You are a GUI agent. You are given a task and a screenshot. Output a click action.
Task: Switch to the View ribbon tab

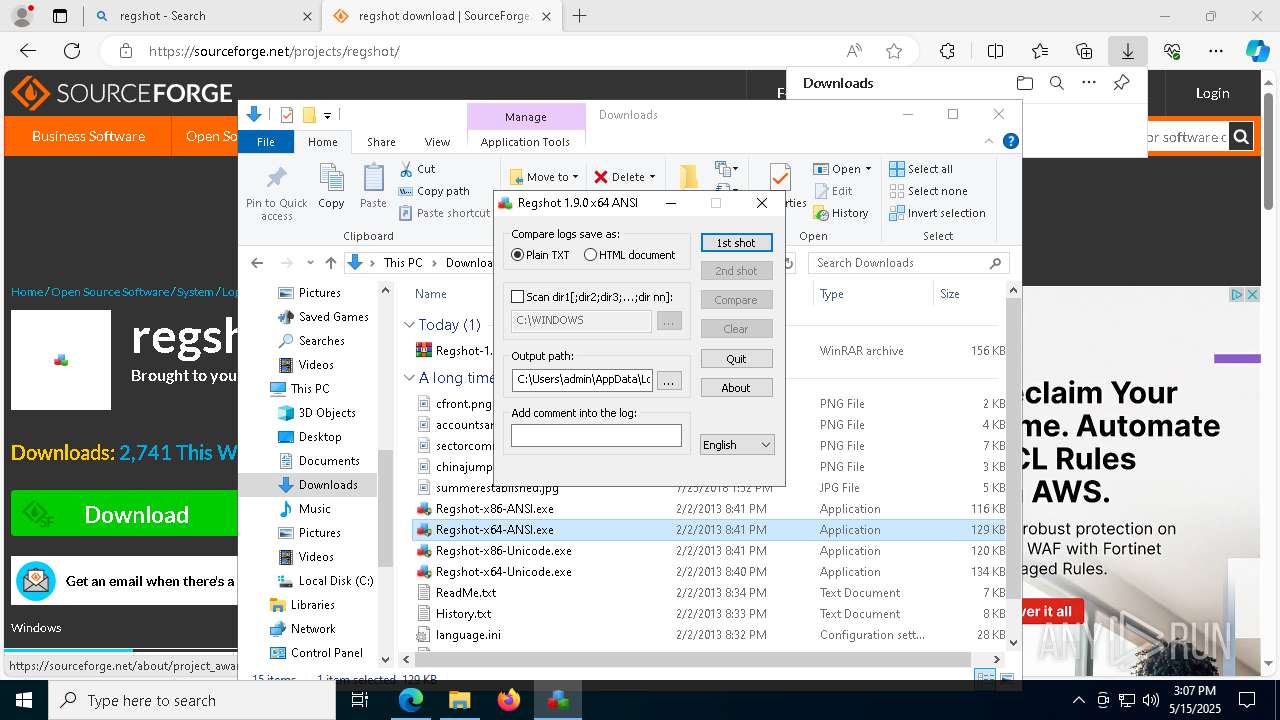(x=437, y=142)
